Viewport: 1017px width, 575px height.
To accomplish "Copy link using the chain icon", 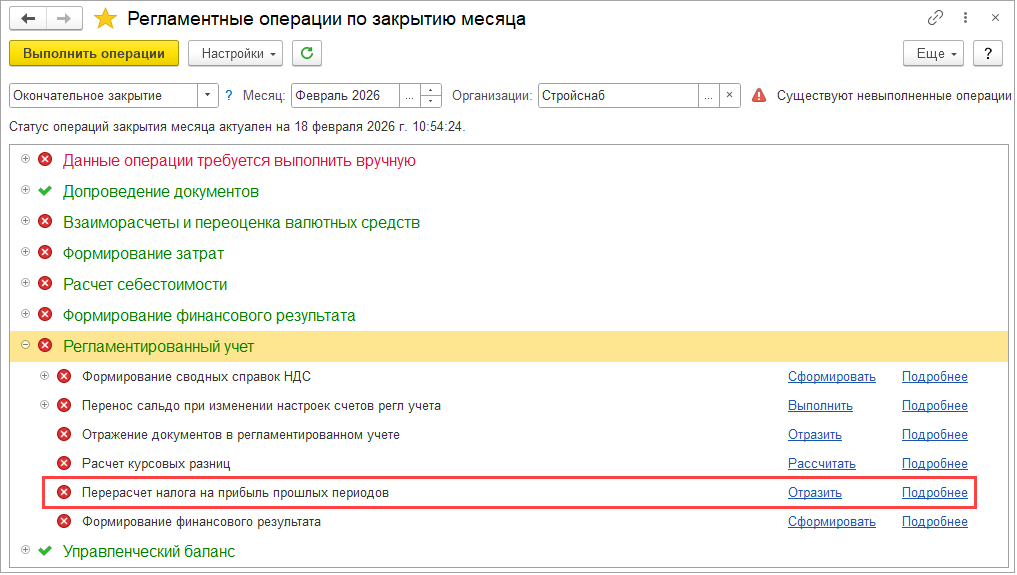I will coord(936,18).
